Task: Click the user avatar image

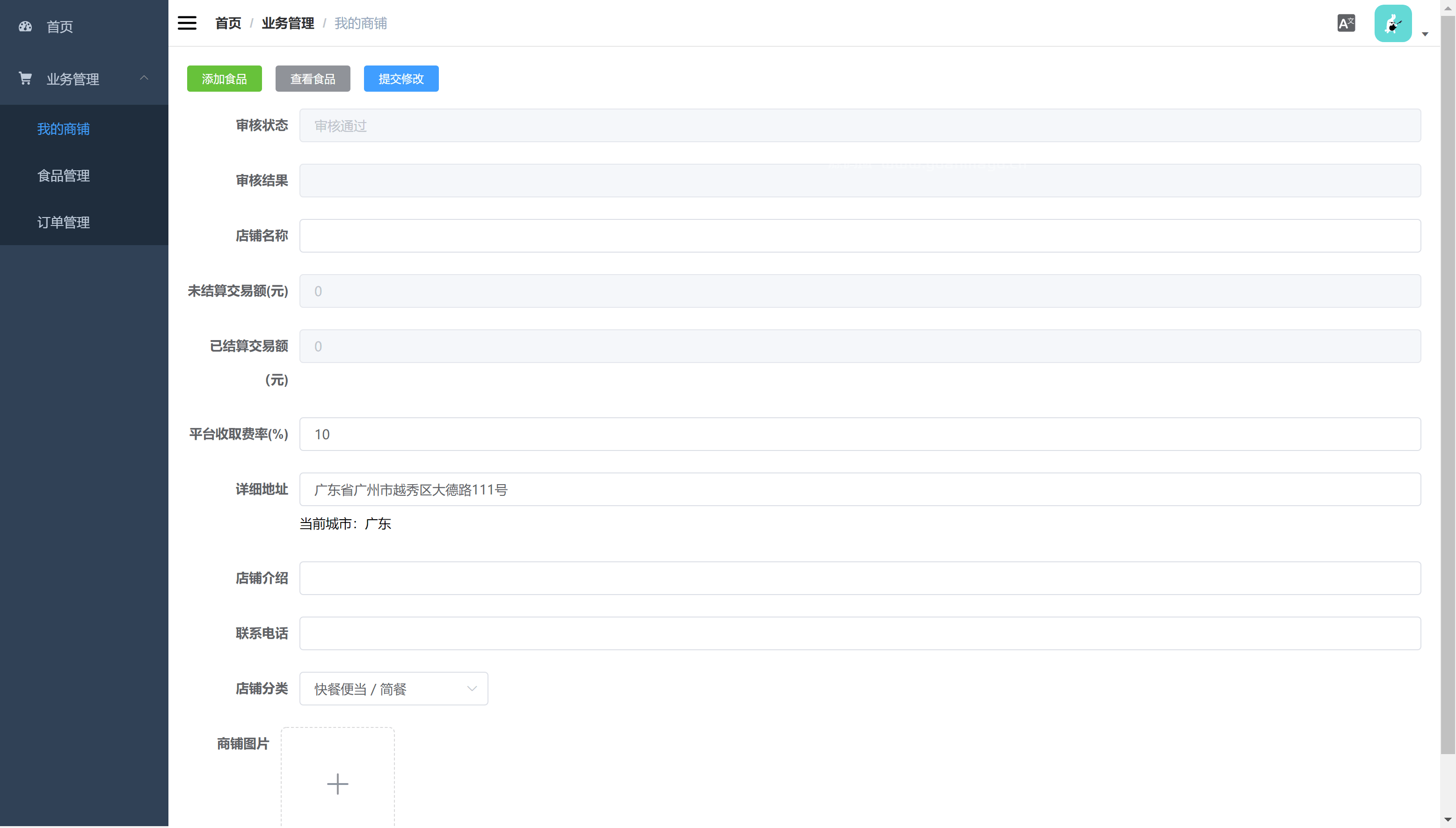Action: (1393, 23)
